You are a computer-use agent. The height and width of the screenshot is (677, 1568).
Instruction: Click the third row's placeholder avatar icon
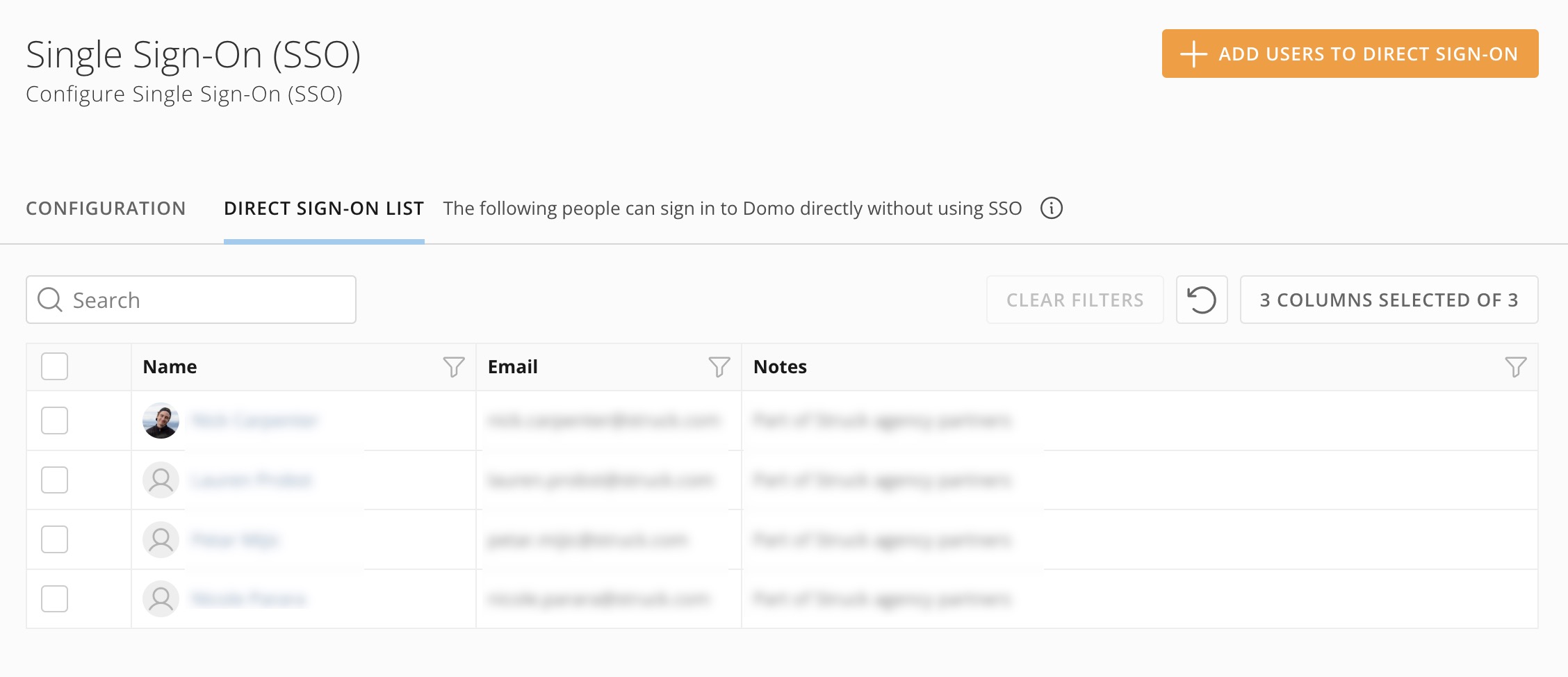[x=161, y=539]
